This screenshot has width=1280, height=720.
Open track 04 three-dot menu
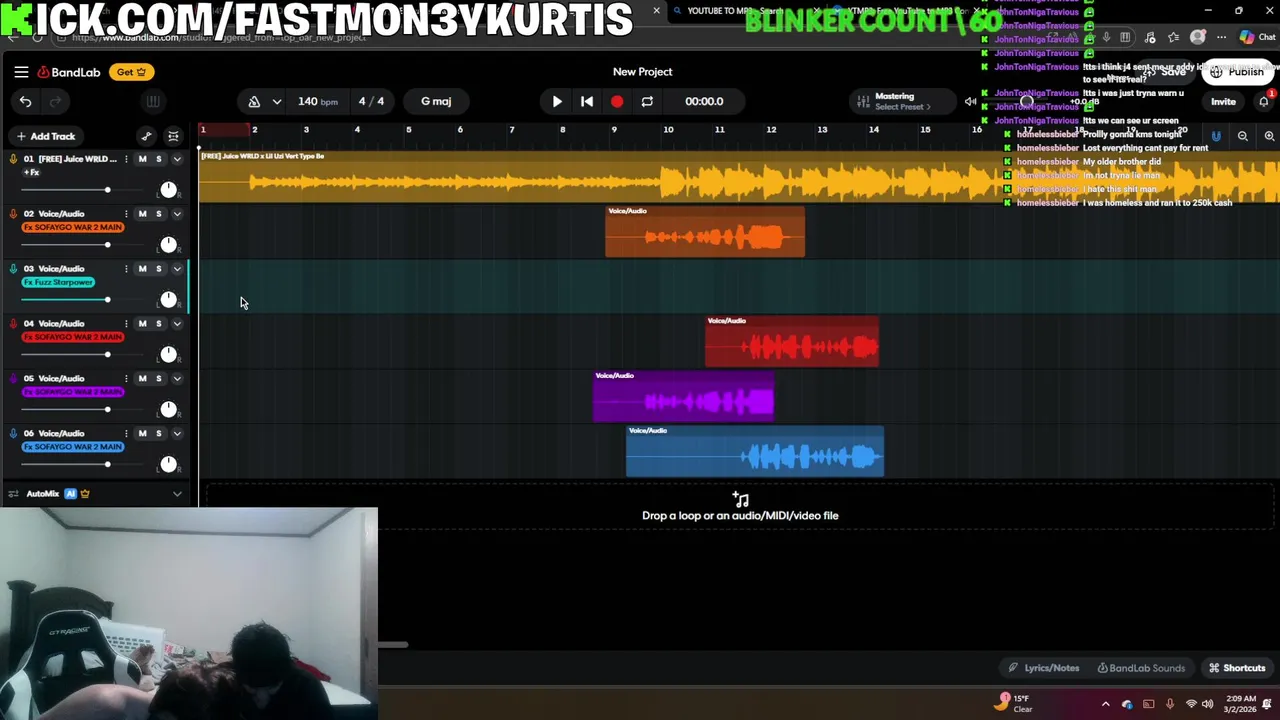pos(126,324)
